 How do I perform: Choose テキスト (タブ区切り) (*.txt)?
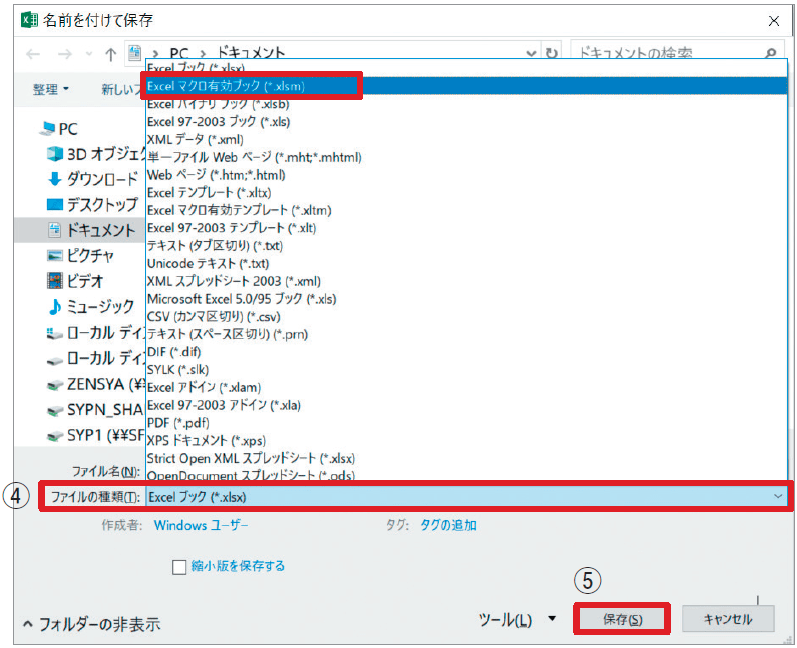pos(466,246)
